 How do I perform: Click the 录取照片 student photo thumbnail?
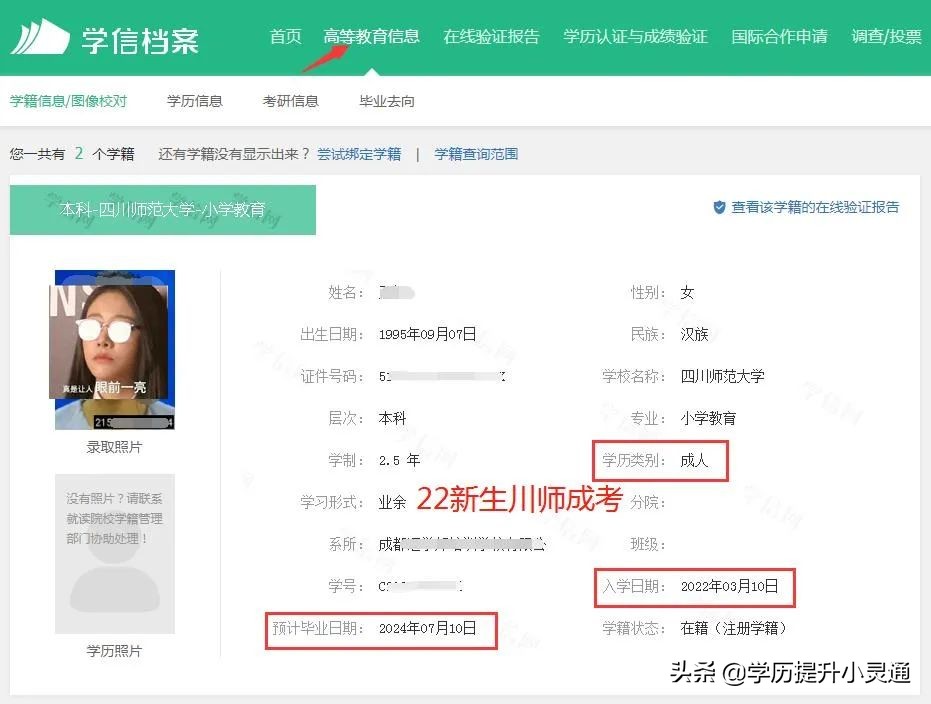pyautogui.click(x=113, y=350)
